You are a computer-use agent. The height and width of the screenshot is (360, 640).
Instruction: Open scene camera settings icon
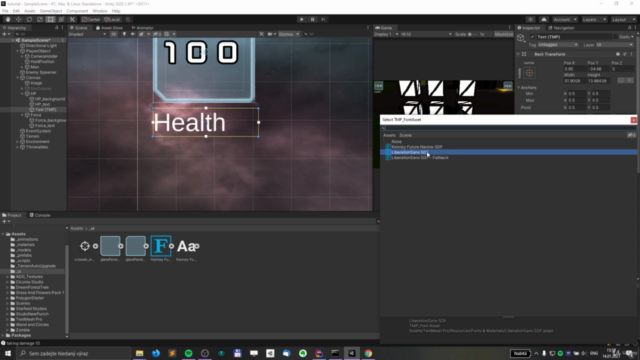[x=271, y=34]
